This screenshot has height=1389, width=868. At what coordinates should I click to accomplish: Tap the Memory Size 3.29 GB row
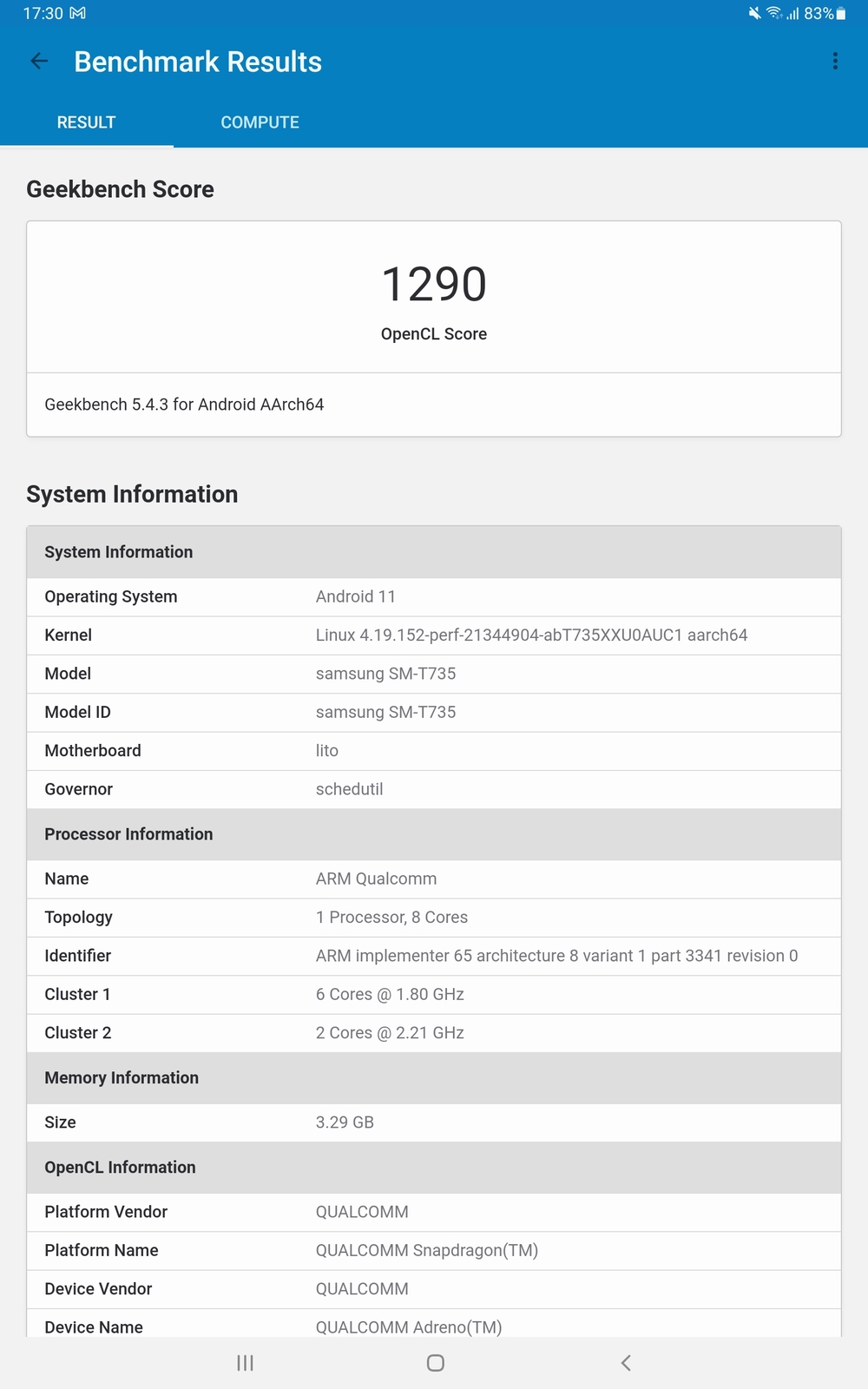[434, 1122]
